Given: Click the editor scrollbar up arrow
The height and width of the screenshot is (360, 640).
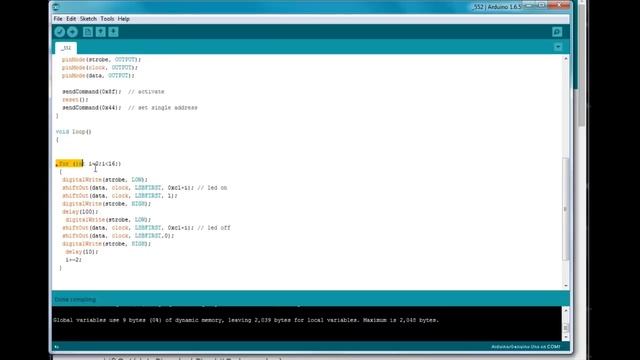Looking at the screenshot, I should 566,59.
